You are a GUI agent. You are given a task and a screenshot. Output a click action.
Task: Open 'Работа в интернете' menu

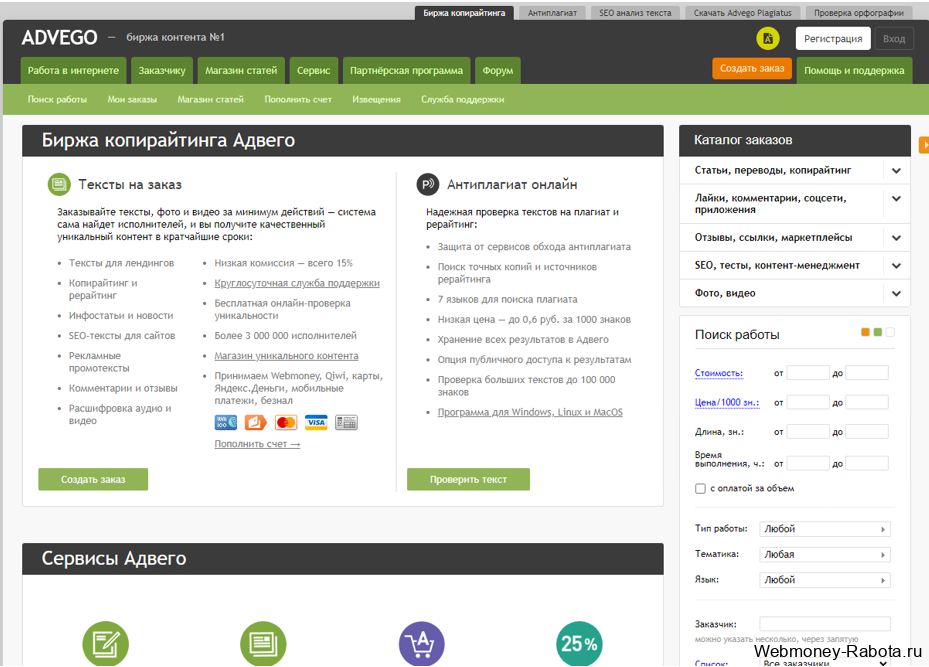click(x=73, y=70)
